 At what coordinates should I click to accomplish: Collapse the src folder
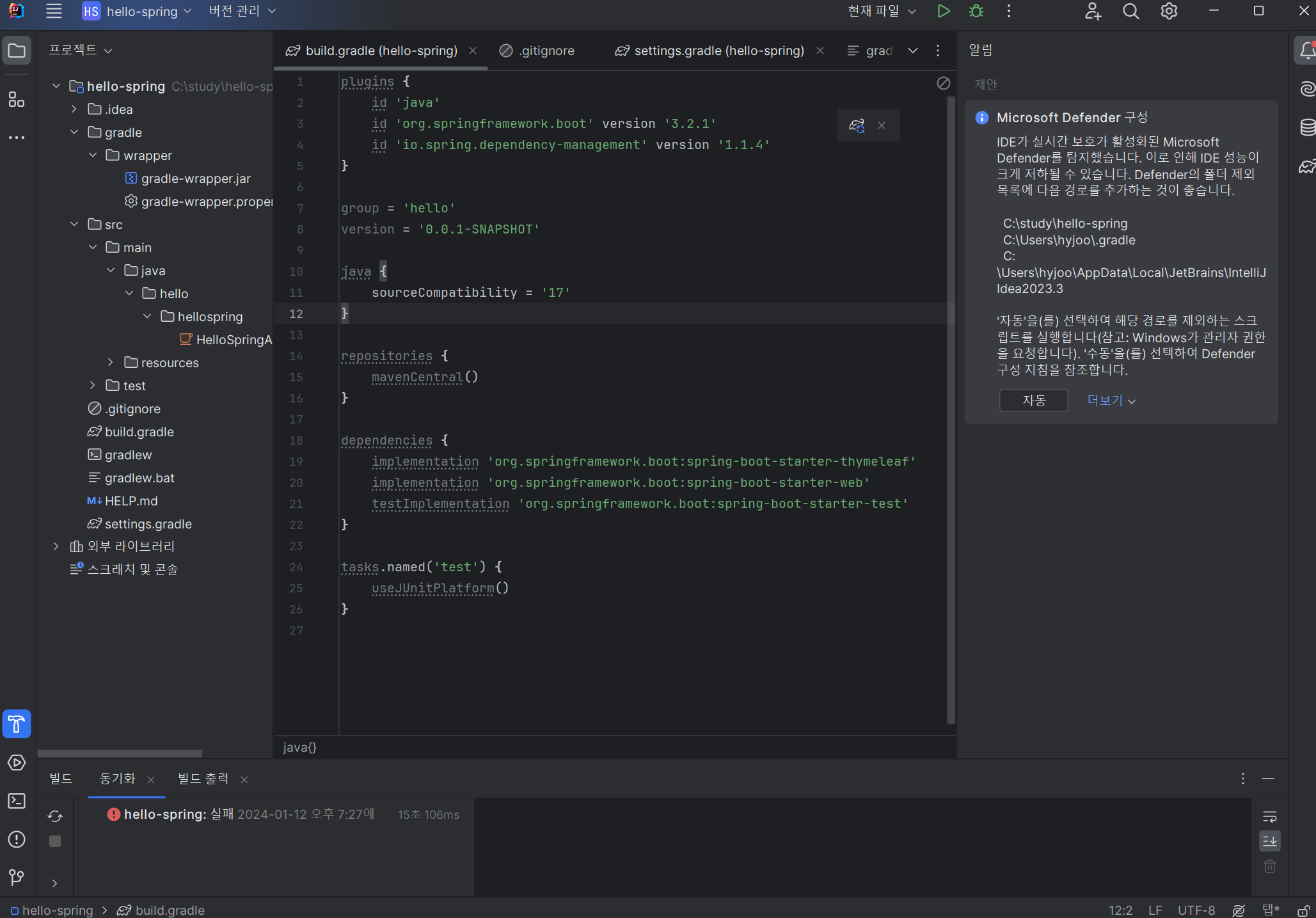[74, 224]
